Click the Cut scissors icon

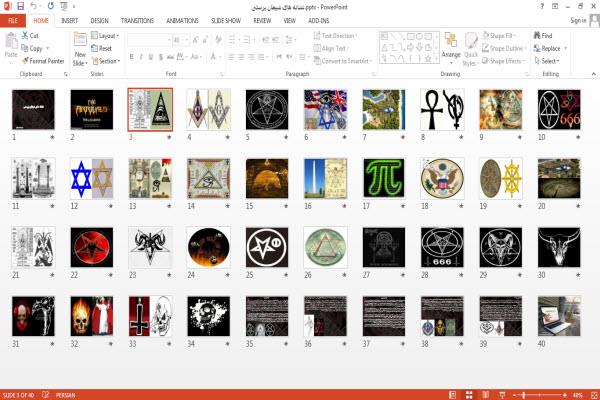(x=25, y=35)
